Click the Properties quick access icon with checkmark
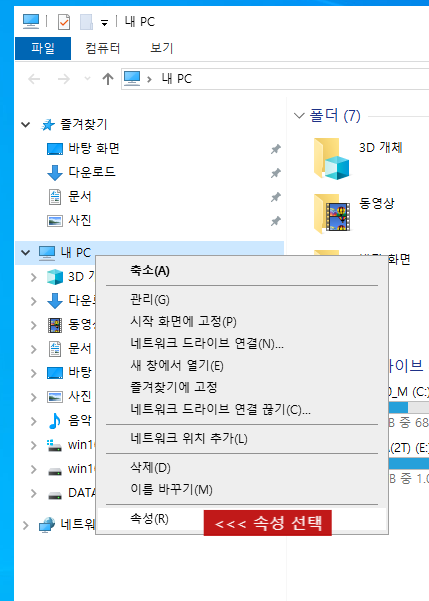 [64, 22]
